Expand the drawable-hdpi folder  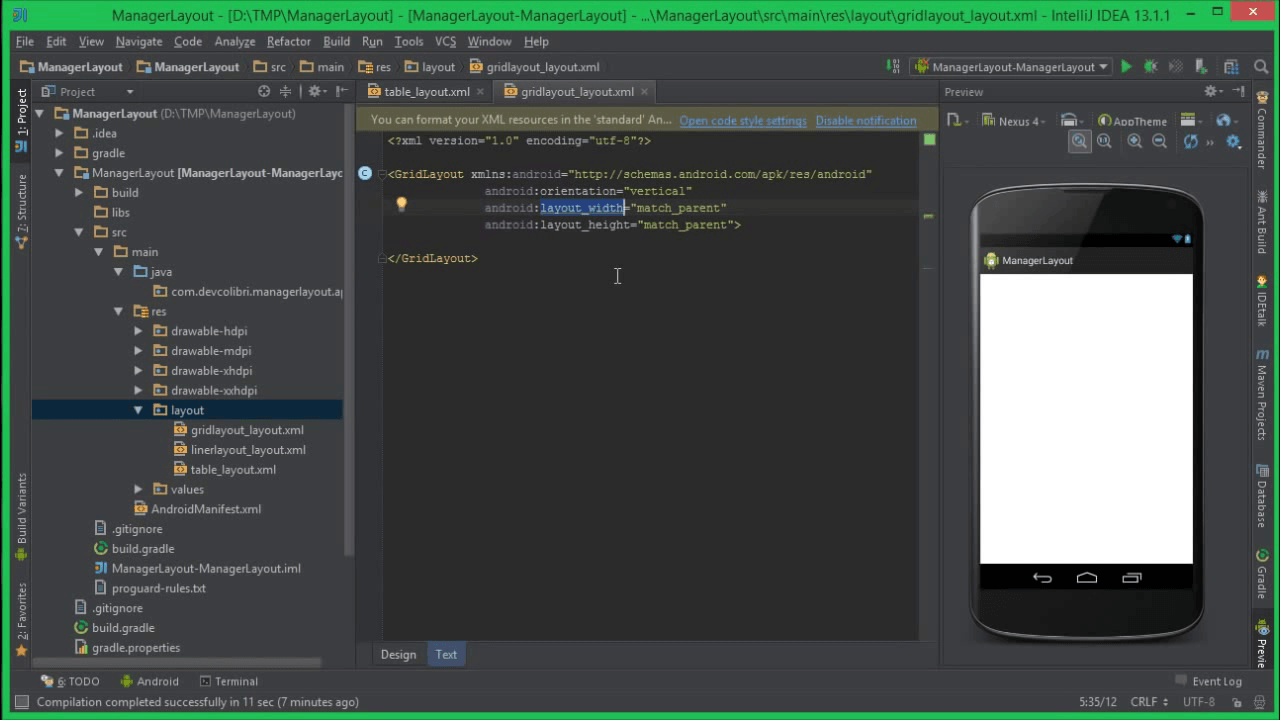coord(138,331)
